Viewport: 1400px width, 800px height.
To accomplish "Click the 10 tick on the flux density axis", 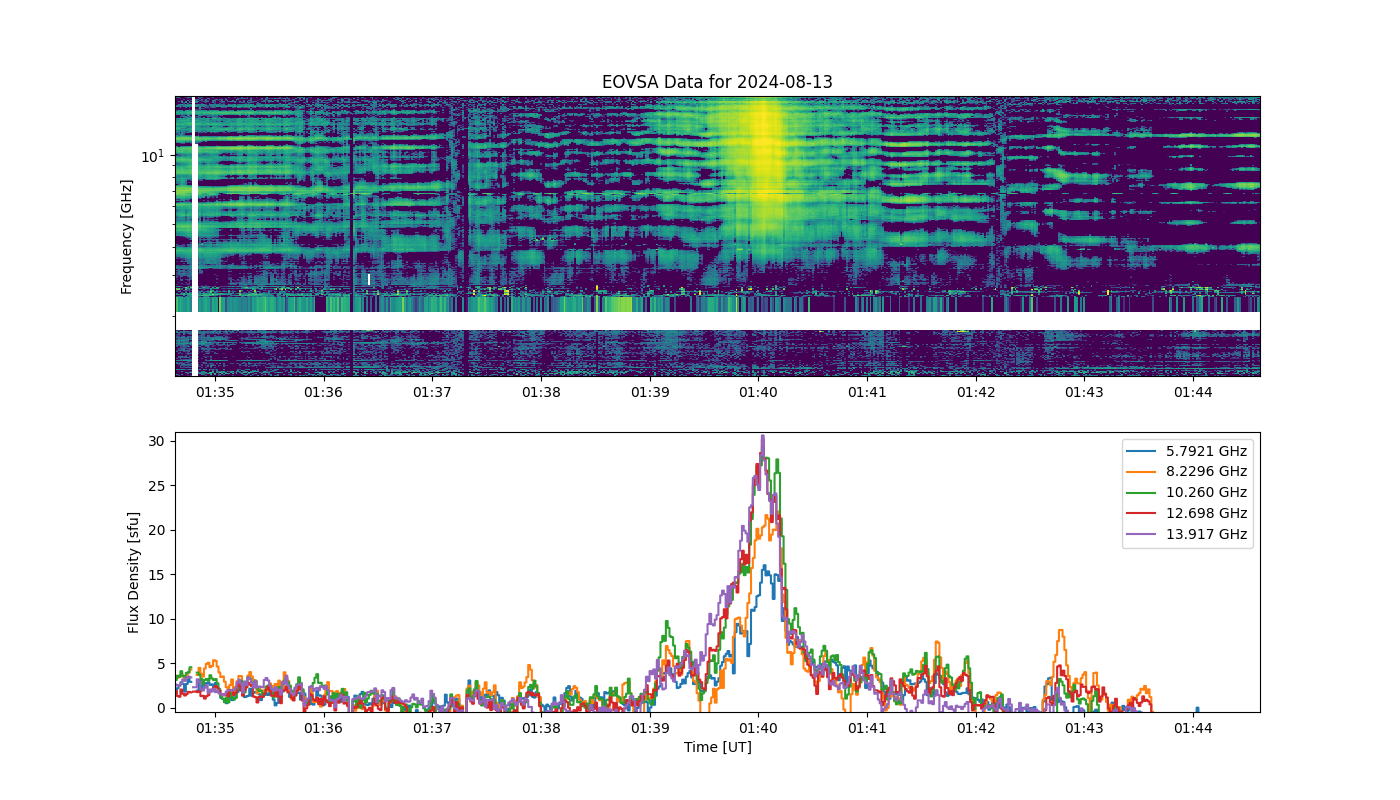I will [x=159, y=619].
